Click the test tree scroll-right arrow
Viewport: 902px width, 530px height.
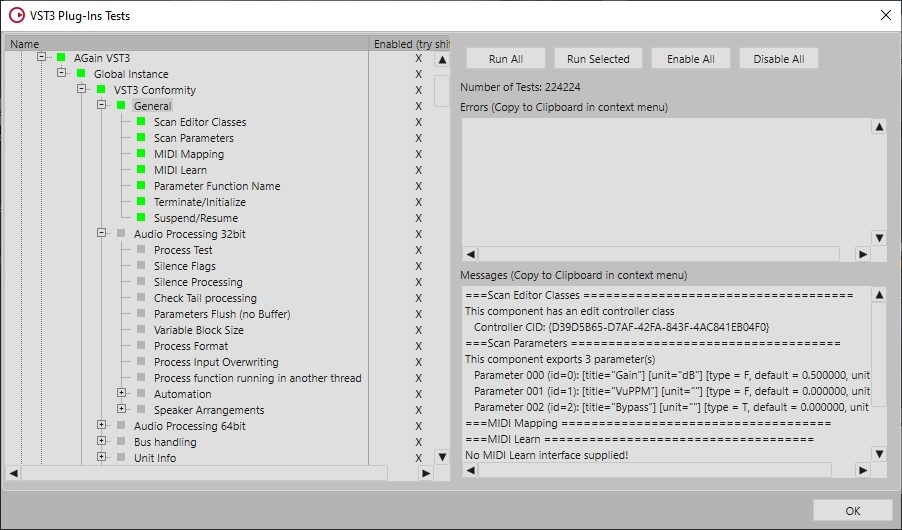tap(426, 473)
